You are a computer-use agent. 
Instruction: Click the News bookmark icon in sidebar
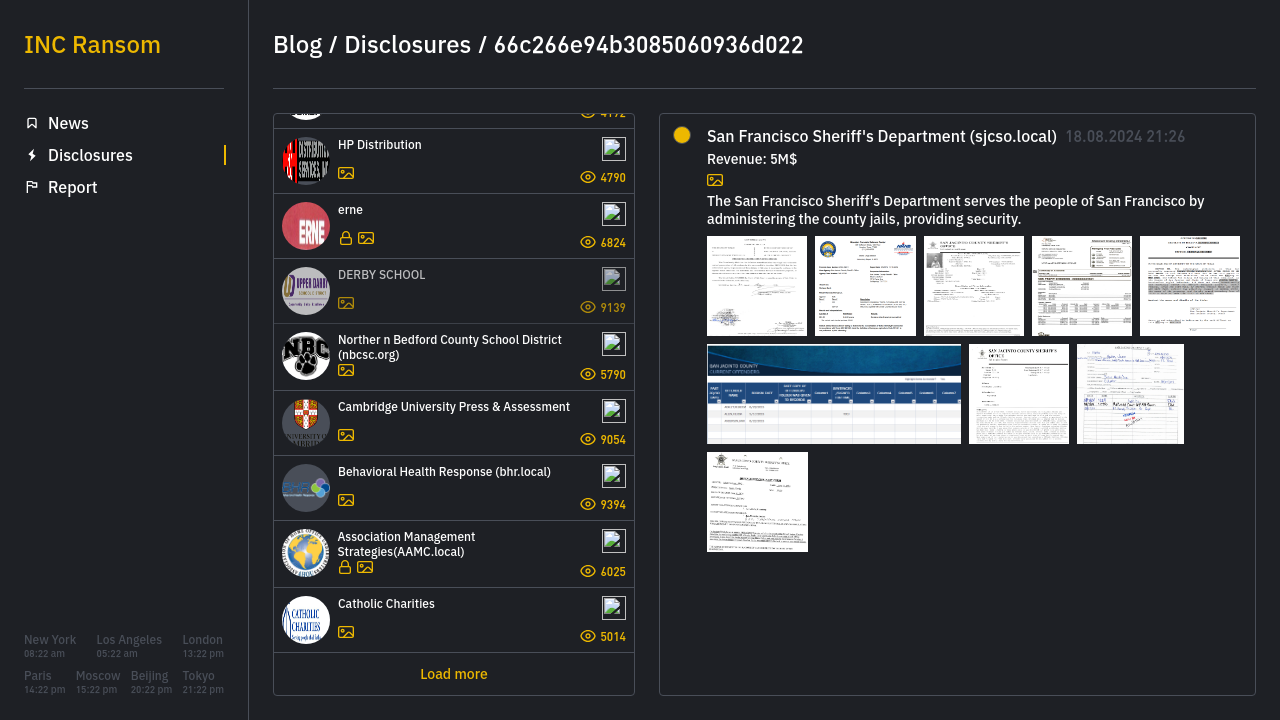point(32,123)
